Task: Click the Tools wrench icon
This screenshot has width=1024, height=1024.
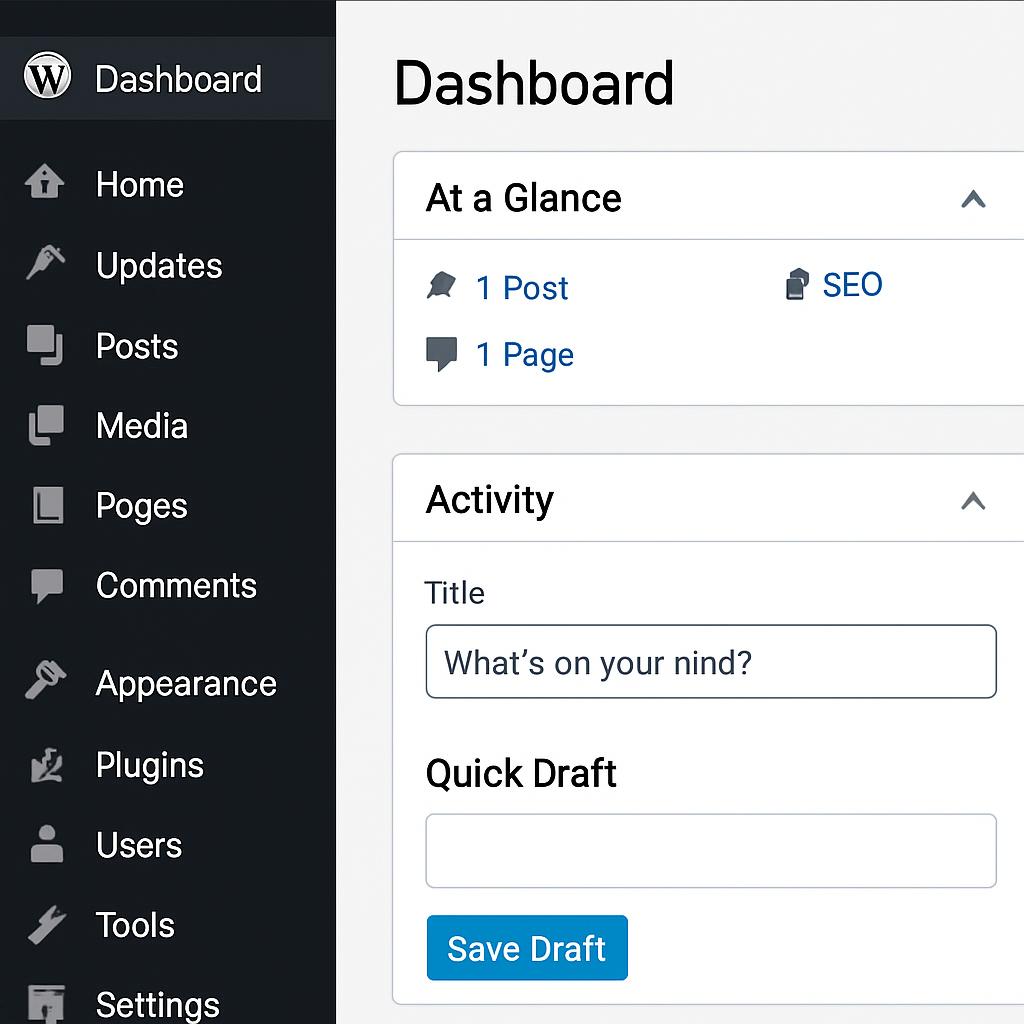Action: 46,925
